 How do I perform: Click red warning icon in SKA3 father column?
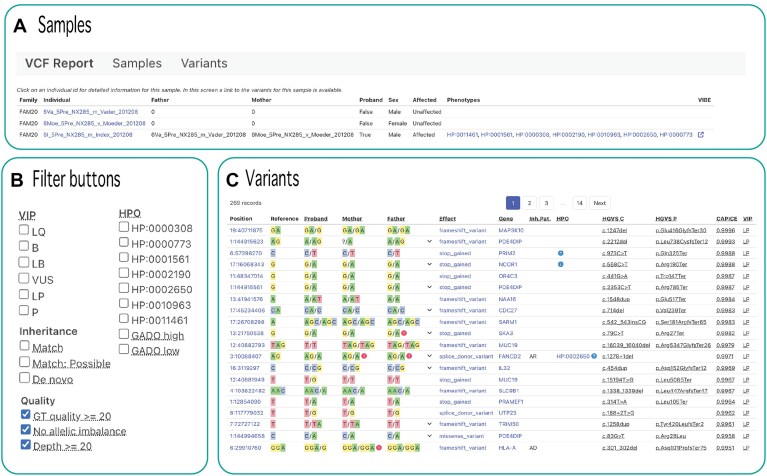(406, 332)
